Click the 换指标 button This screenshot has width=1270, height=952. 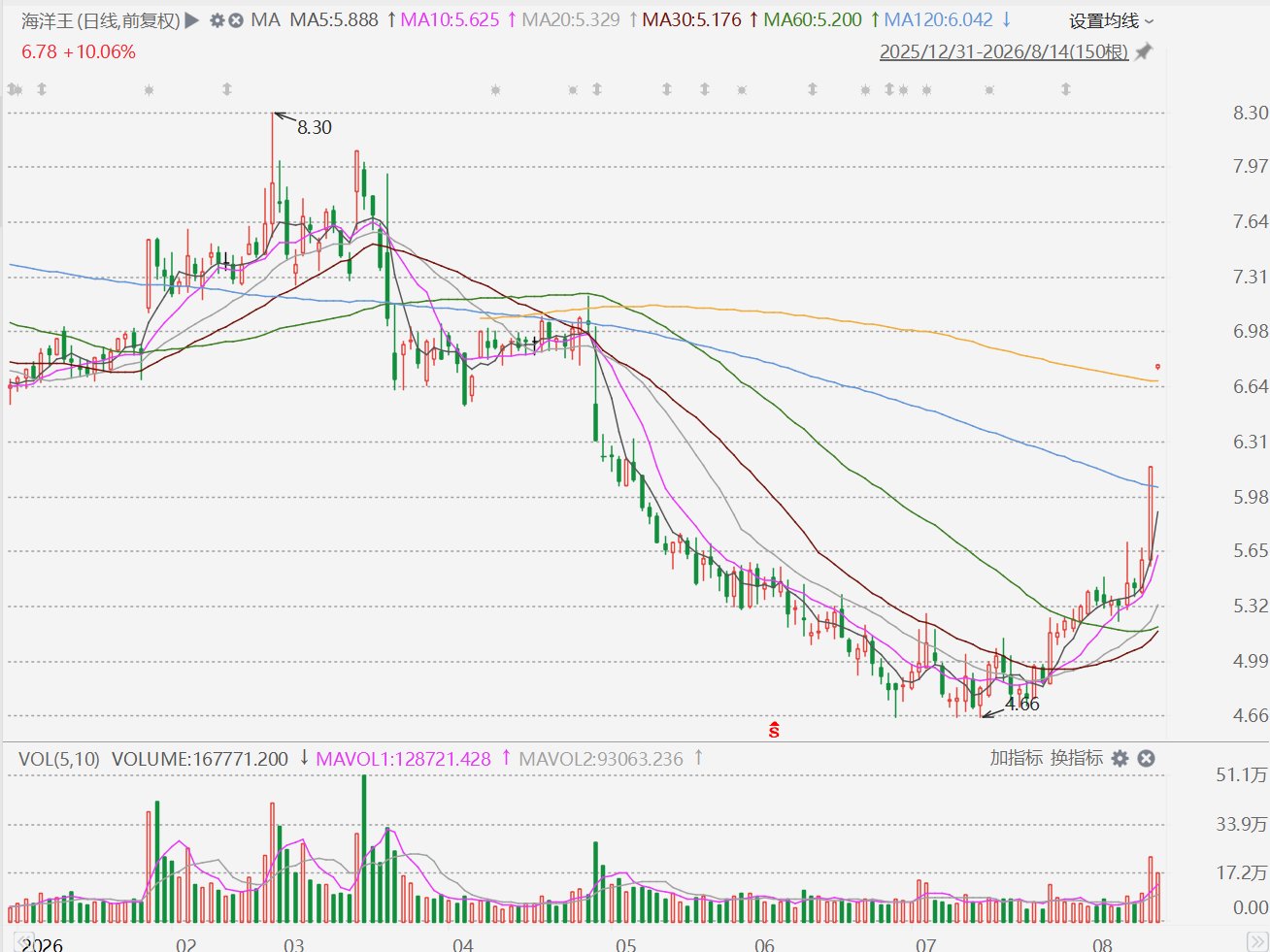(1077, 758)
